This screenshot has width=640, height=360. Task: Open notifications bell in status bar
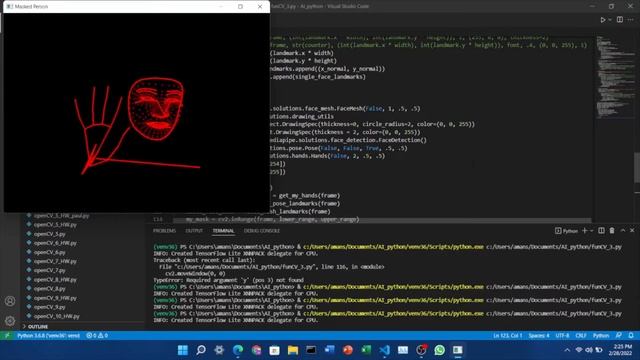[x=631, y=336]
